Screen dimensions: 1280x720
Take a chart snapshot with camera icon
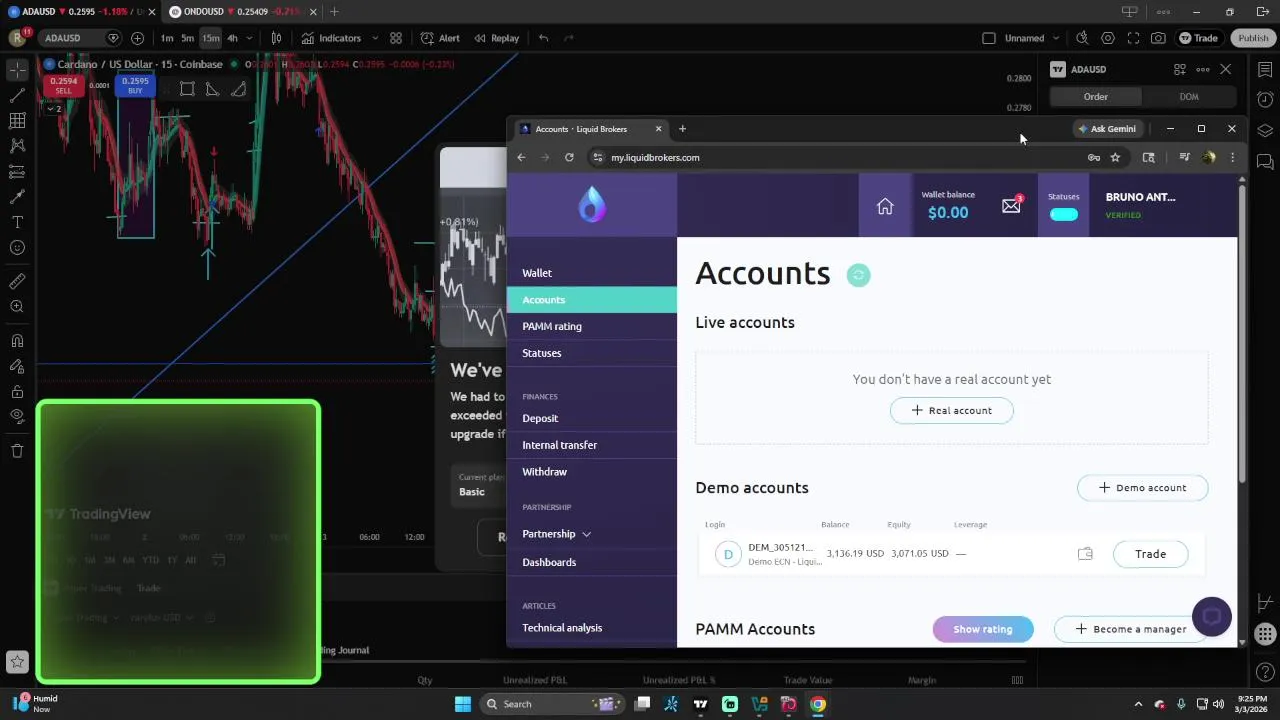tap(1158, 38)
